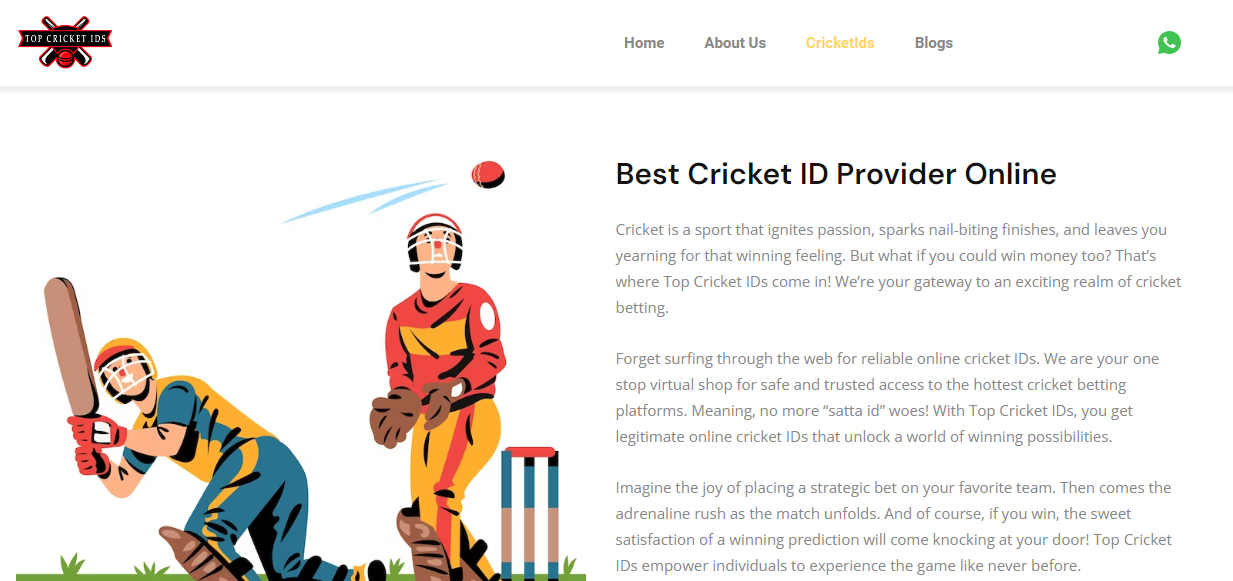
Task: Click the red cricket ball illustration
Action: click(x=488, y=175)
